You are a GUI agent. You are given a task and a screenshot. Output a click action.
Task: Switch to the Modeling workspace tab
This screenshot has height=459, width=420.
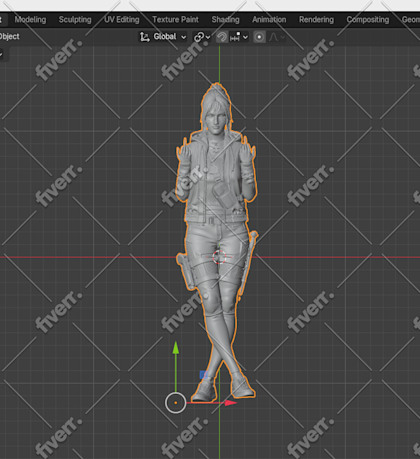coord(30,20)
